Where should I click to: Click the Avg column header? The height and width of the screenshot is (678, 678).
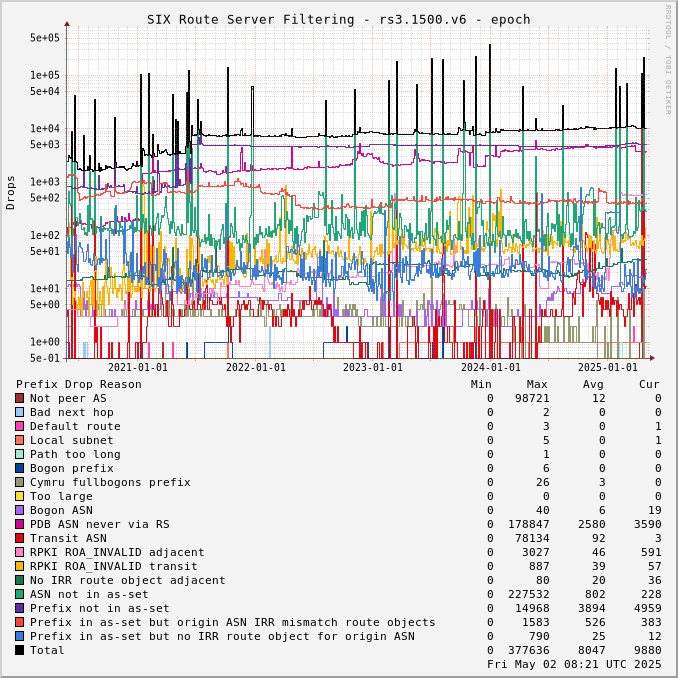click(593, 384)
